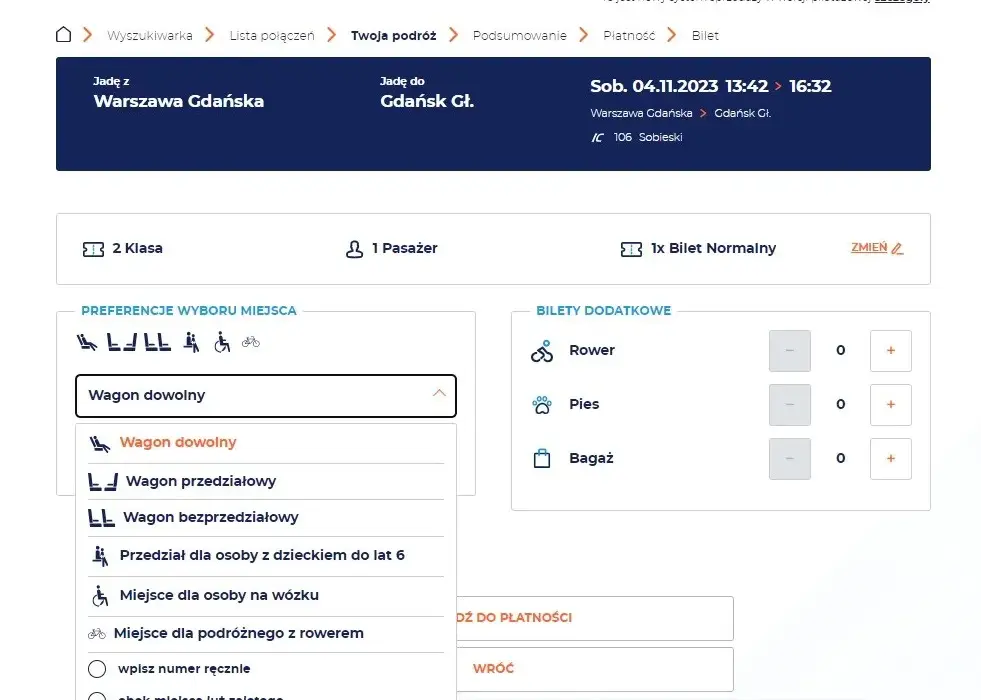Increase Rower ticket count
This screenshot has height=700, width=981.
891,351
